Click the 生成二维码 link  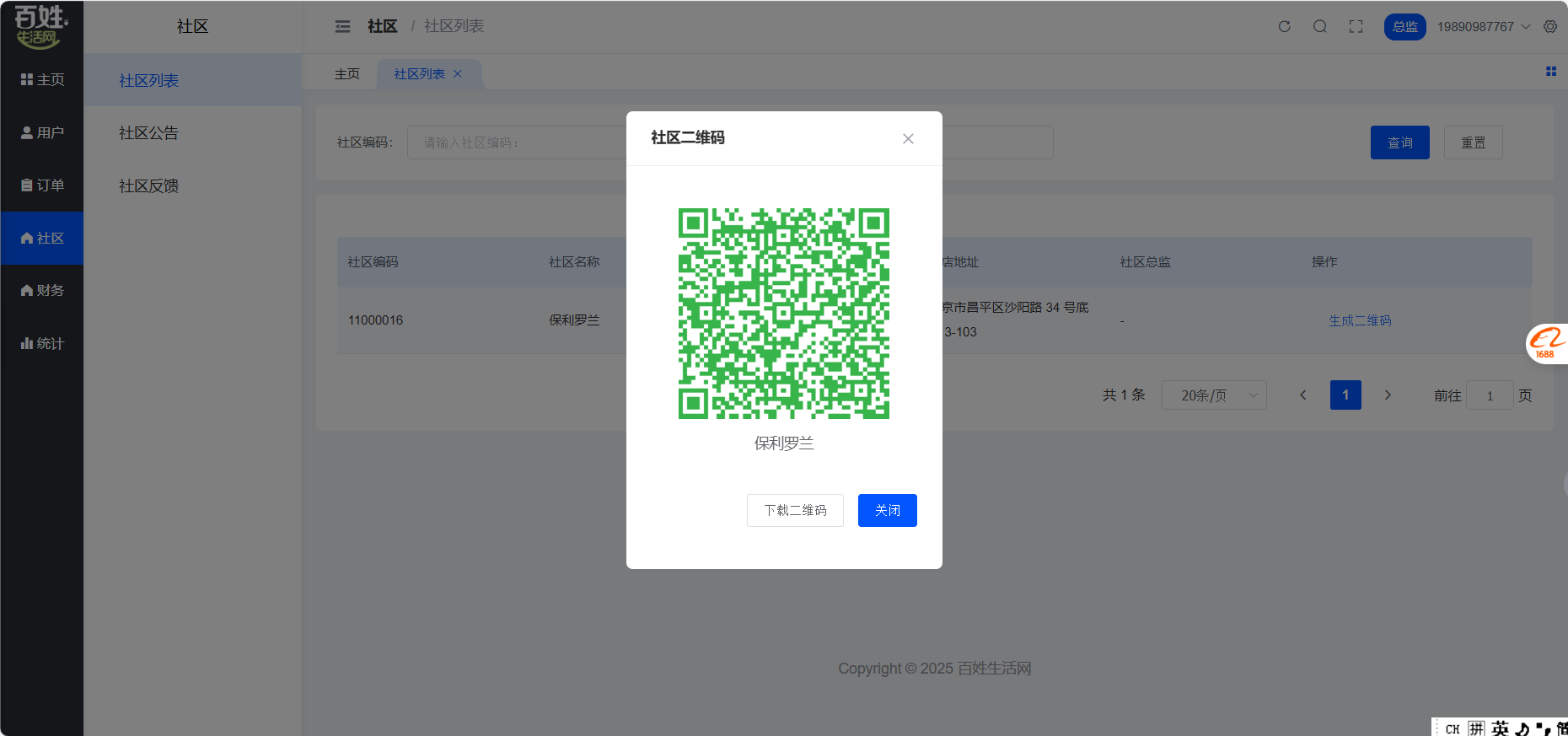1360,320
